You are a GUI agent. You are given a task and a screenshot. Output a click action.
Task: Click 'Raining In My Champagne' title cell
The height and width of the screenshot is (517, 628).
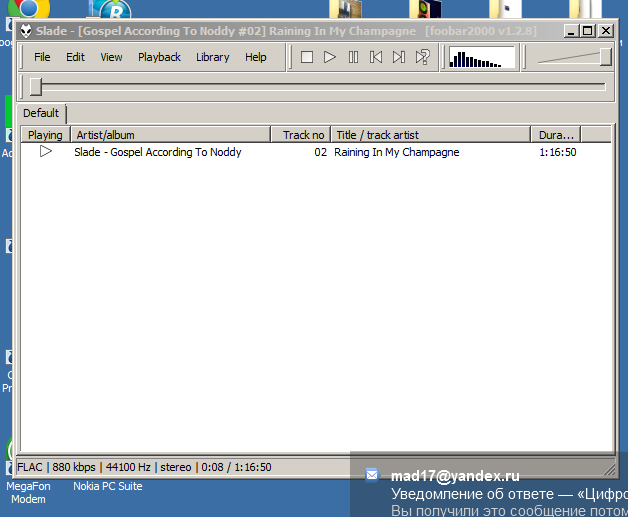coord(397,152)
